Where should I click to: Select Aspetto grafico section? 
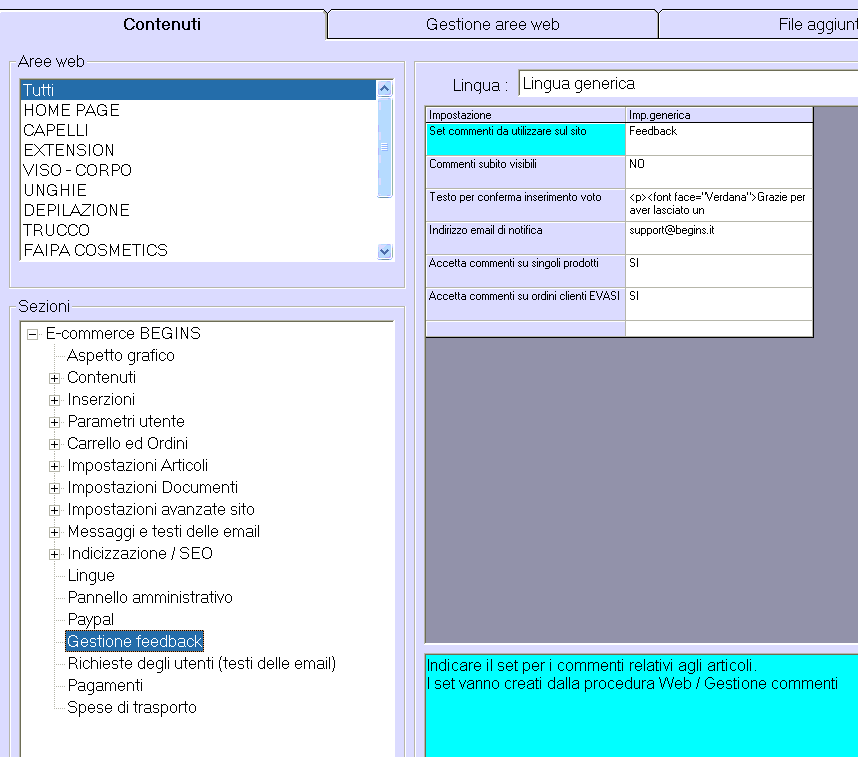(120, 356)
